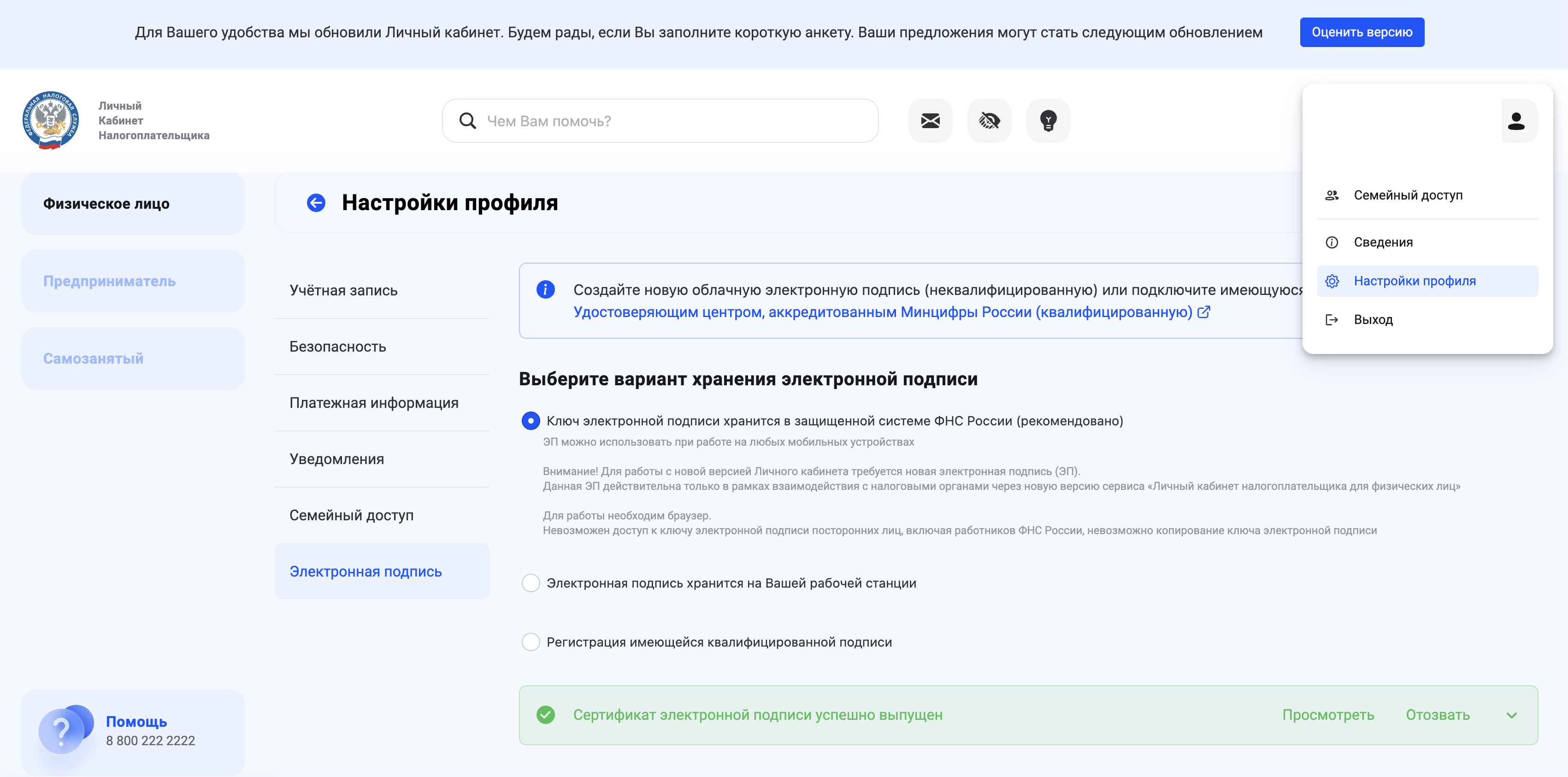The image size is (1568, 777).
Task: Open the Безопасность settings tab
Action: 382,347
